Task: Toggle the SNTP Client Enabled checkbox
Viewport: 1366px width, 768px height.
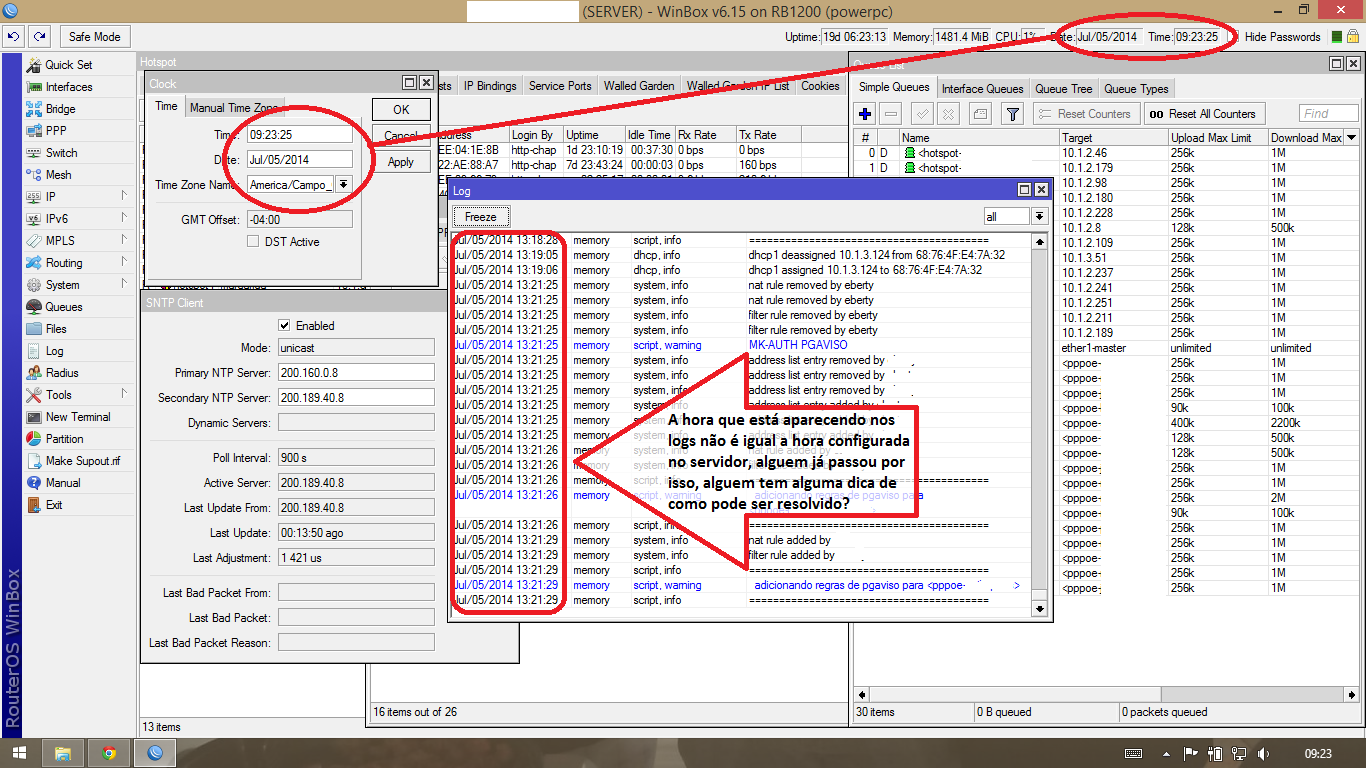Action: 285,326
